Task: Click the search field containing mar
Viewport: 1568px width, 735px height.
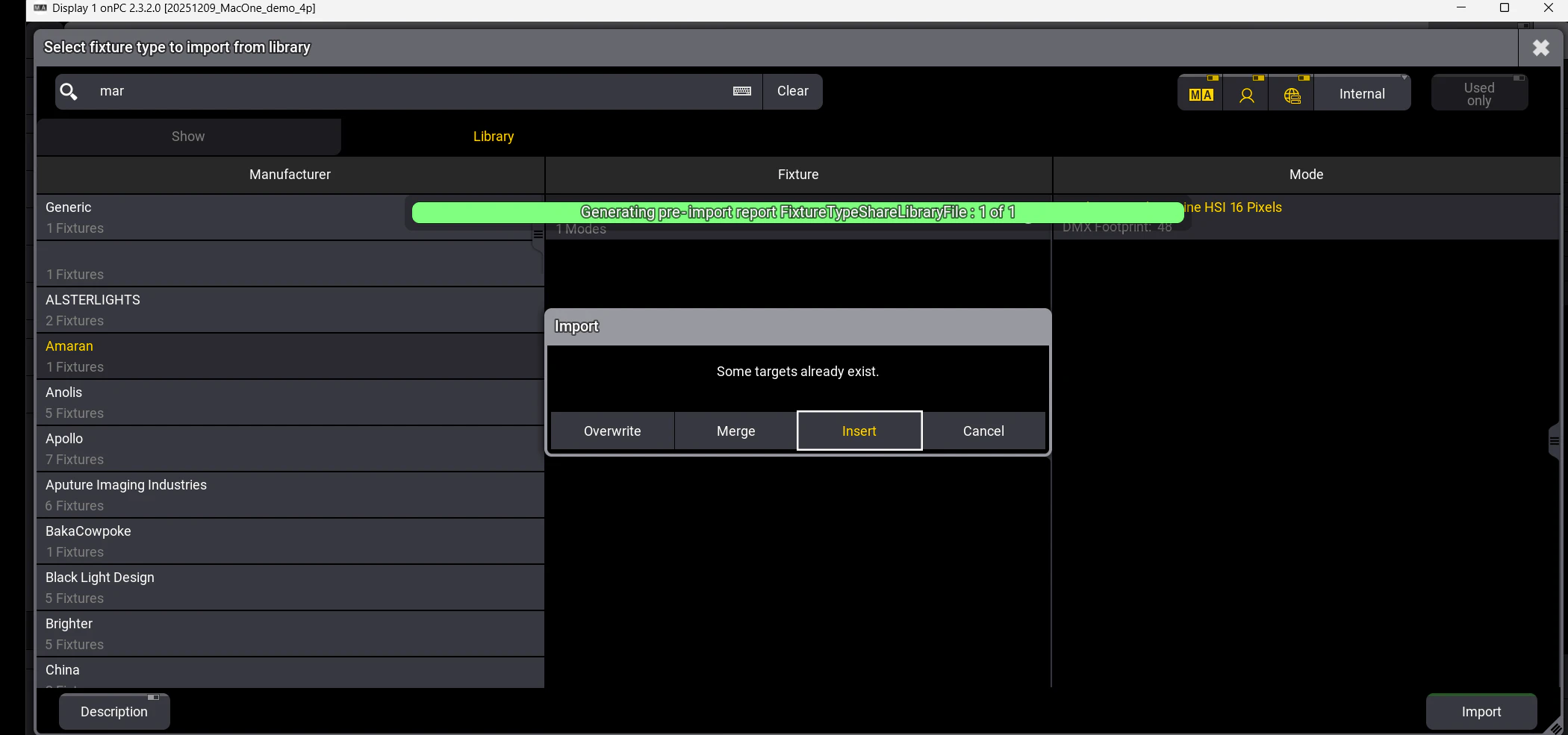Action: click(x=409, y=91)
